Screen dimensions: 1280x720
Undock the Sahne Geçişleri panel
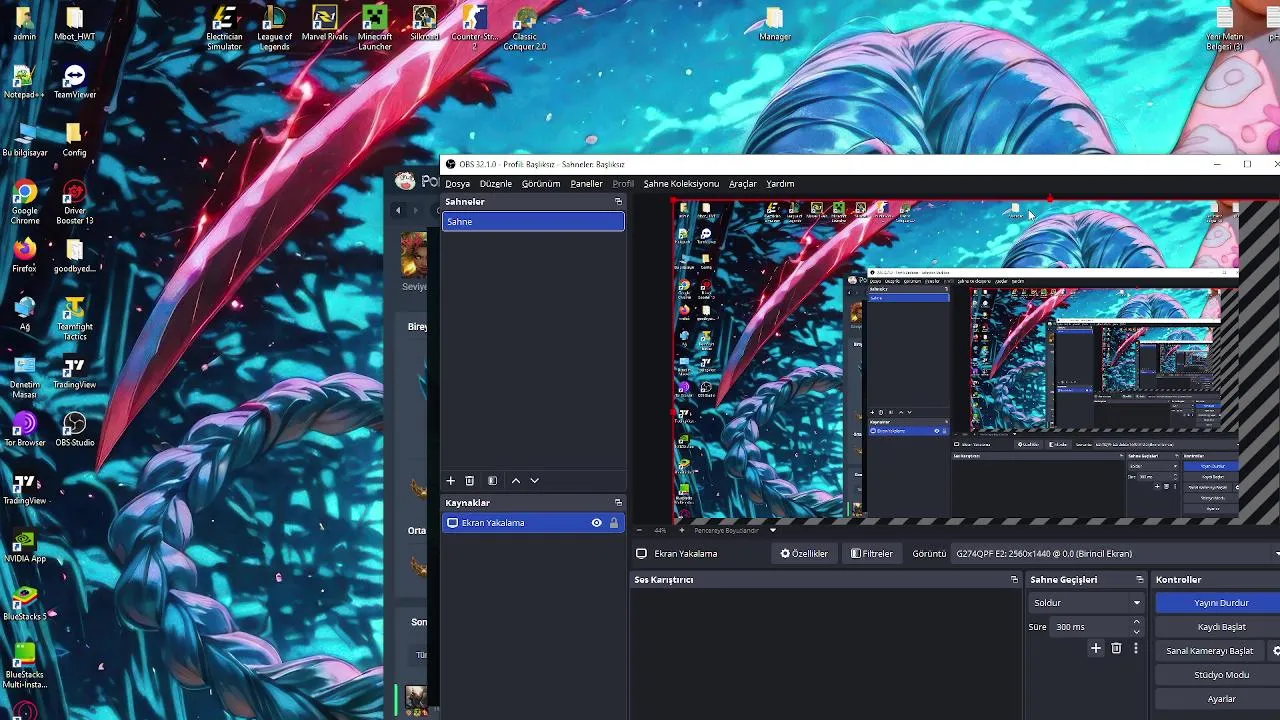click(x=1139, y=580)
